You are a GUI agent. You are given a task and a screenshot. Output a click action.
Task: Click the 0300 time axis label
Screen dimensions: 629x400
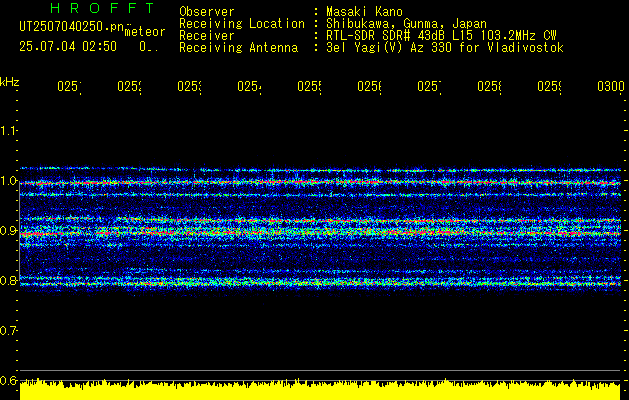pyautogui.click(x=611, y=87)
